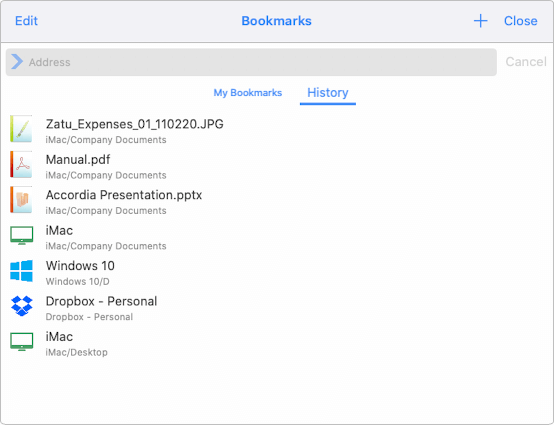This screenshot has width=554, height=425.
Task: Open the JPG image icon for Zatu_Expenses
Action: coord(21,129)
